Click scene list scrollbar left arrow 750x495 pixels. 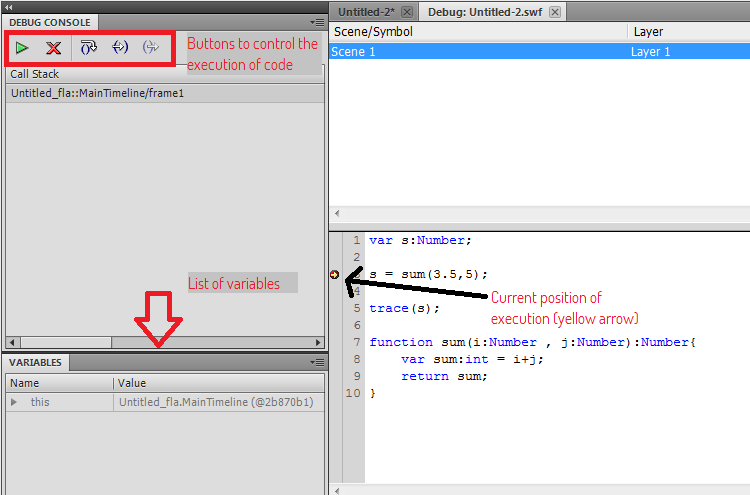(x=337, y=213)
